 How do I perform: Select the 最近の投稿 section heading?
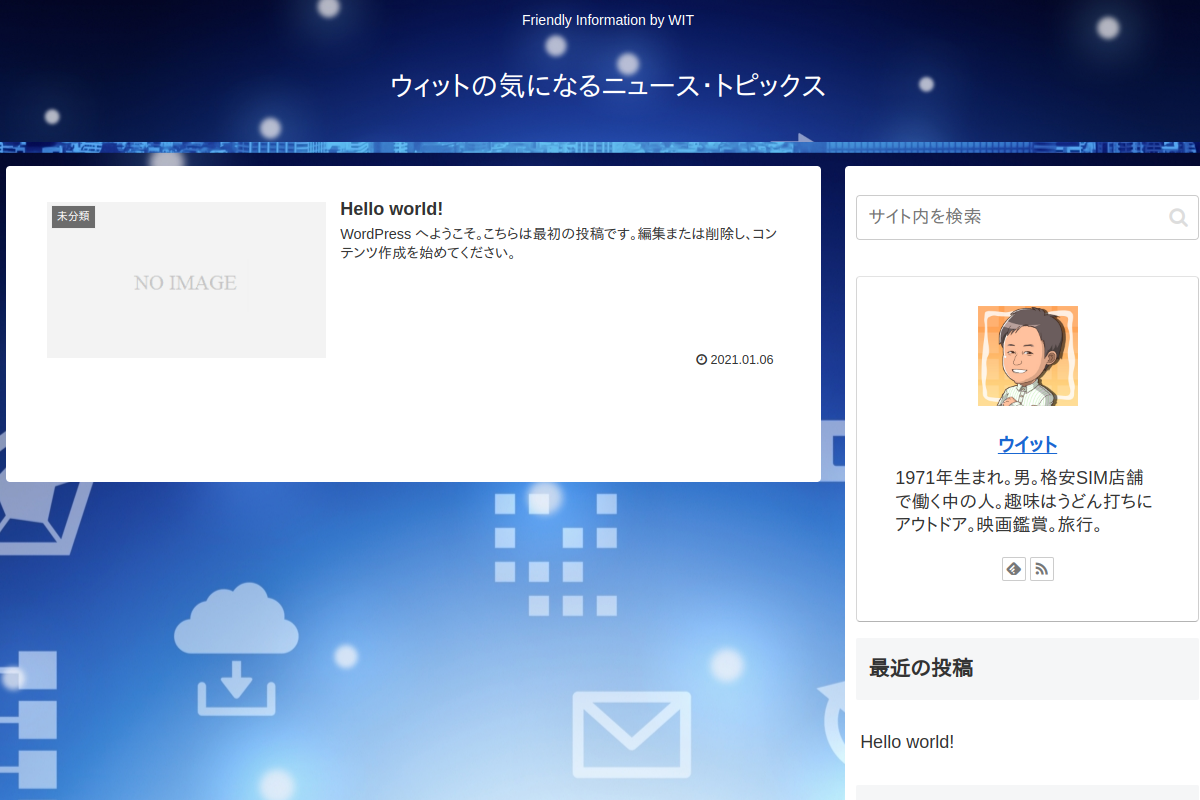(922, 669)
